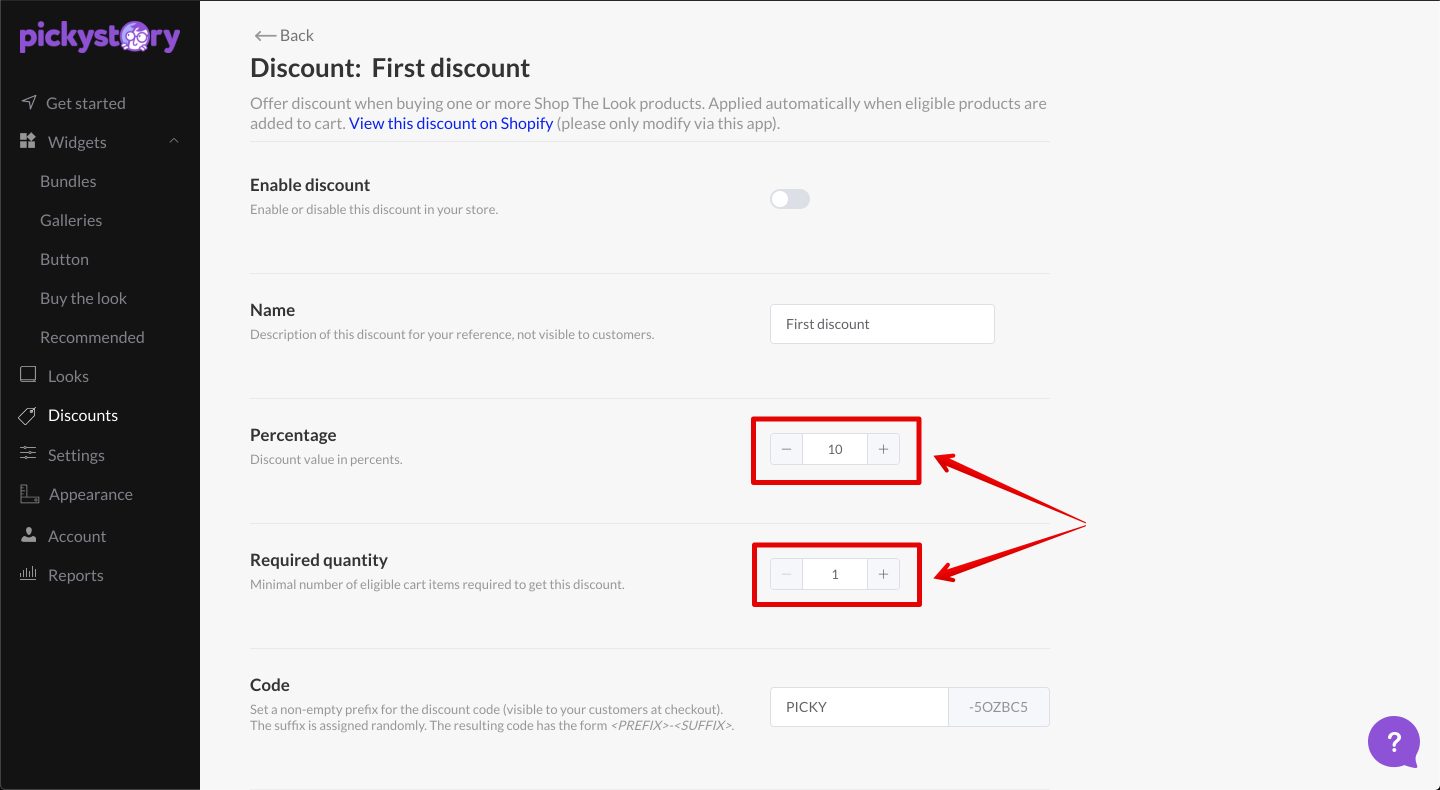Click the Code prefix field PICKY
Viewport: 1440px width, 790px height.
click(859, 707)
